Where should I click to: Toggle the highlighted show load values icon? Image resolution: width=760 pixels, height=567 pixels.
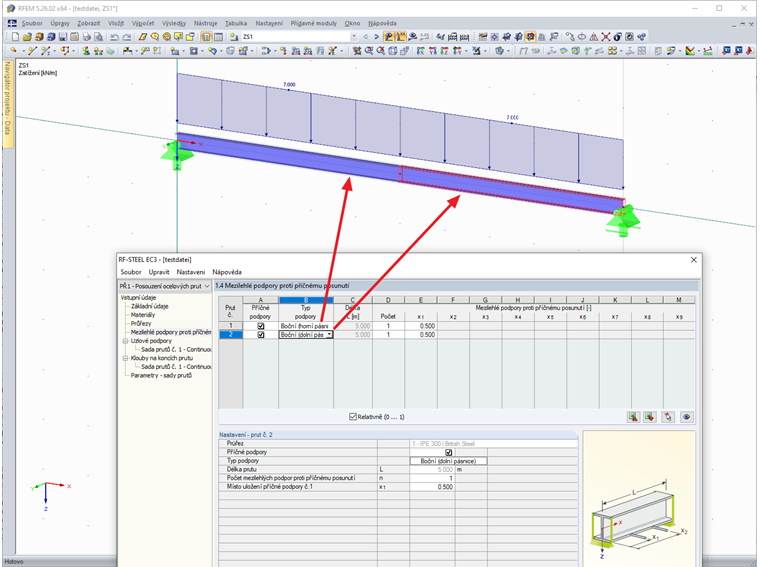pos(400,37)
